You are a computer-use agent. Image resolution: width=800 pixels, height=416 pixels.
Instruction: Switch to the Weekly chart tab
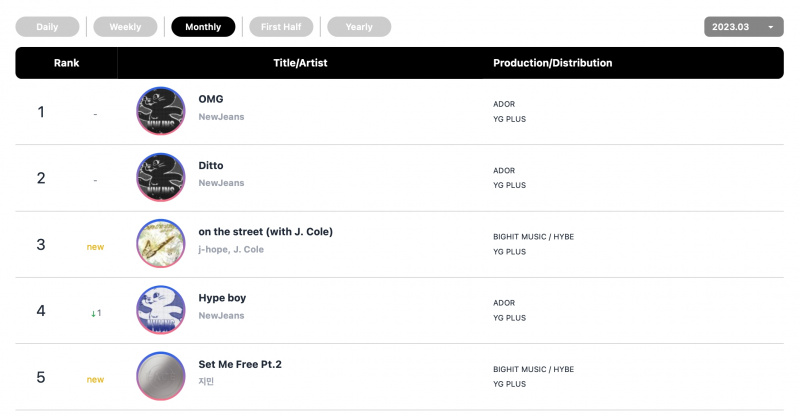126,27
